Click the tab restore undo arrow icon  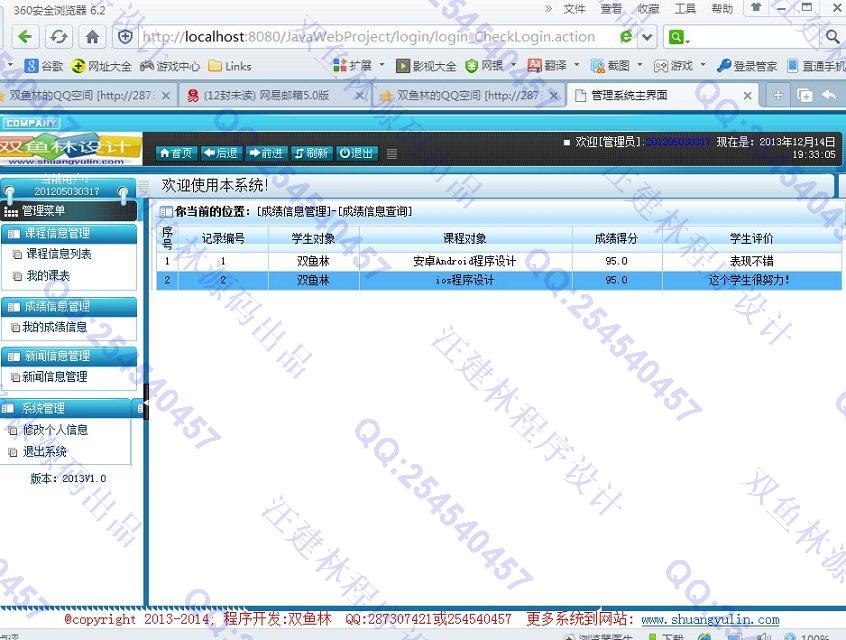[829, 96]
